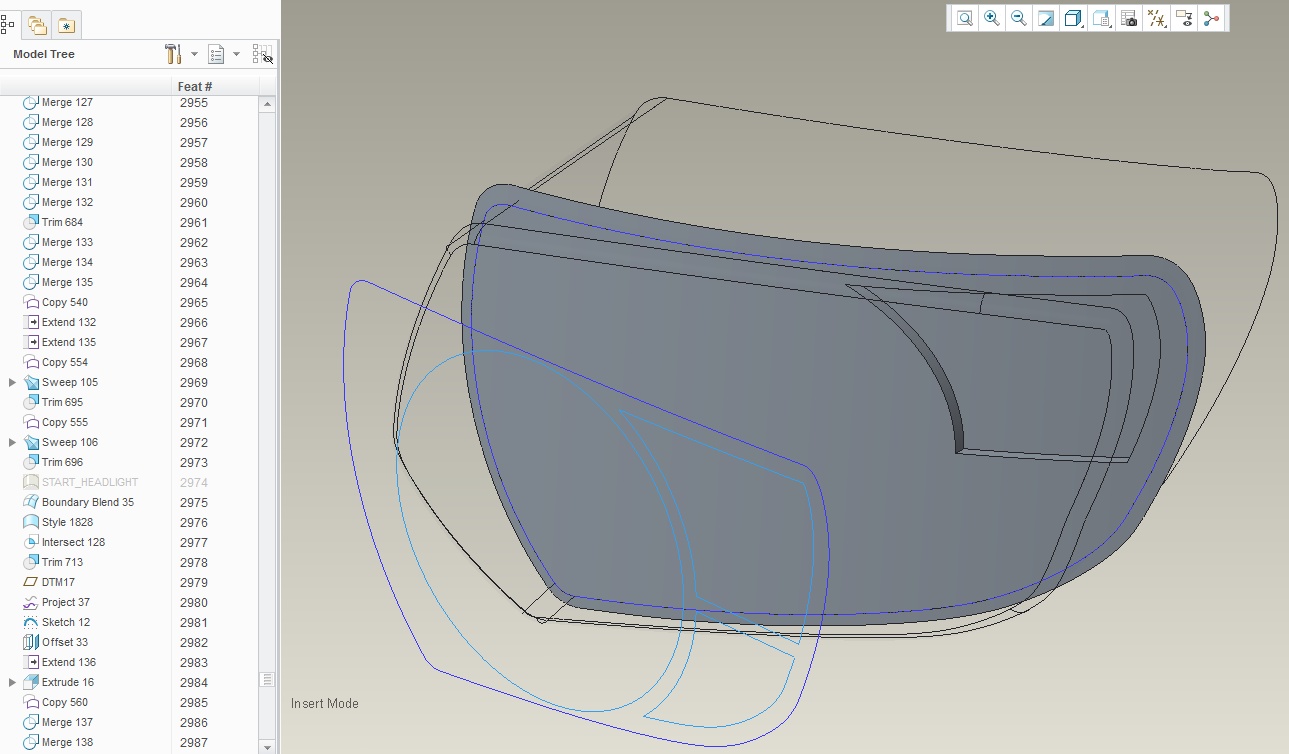The width and height of the screenshot is (1289, 754).
Task: Click the model tree scrollbar up arrow
Action: (x=267, y=104)
